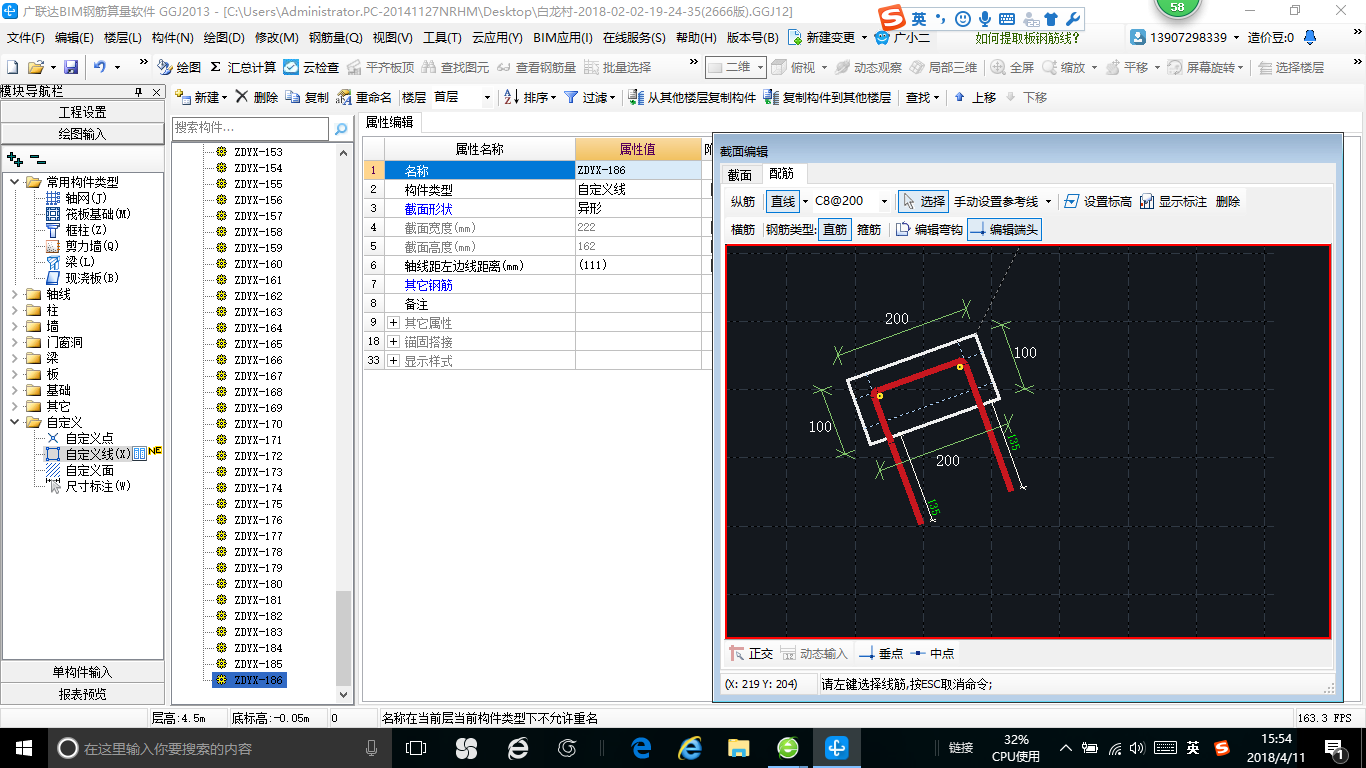Click the component list scrollbar
The image size is (1366, 768).
[344, 638]
